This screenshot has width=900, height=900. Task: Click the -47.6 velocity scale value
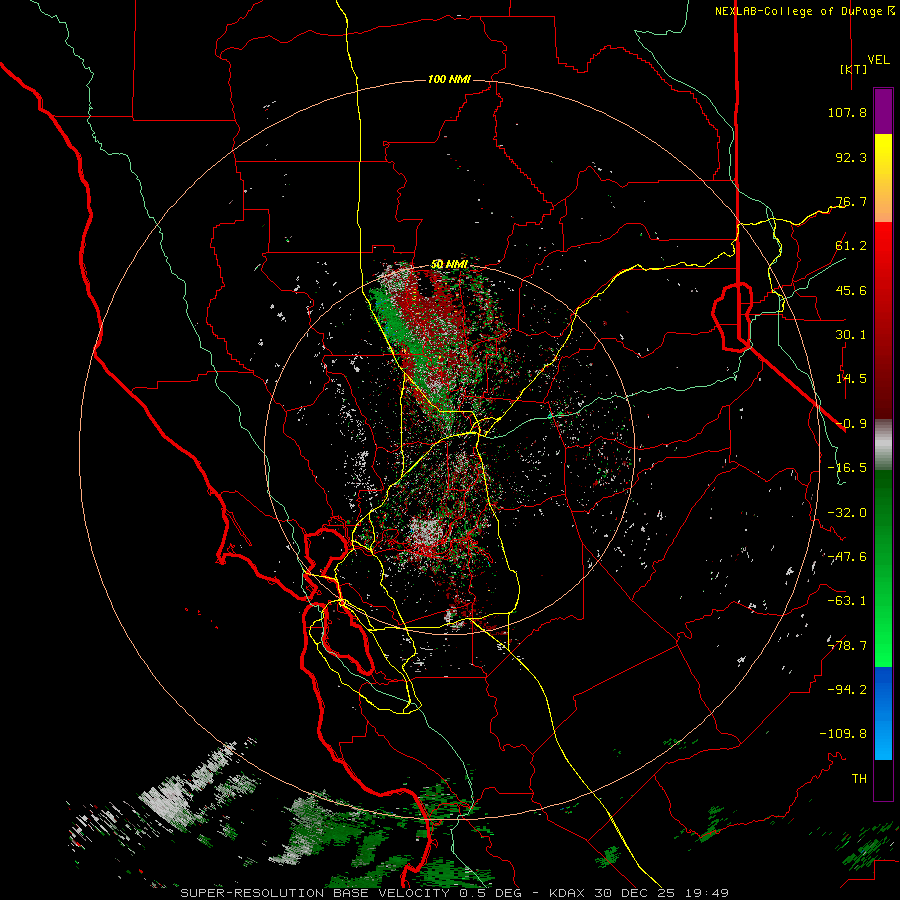(x=847, y=557)
